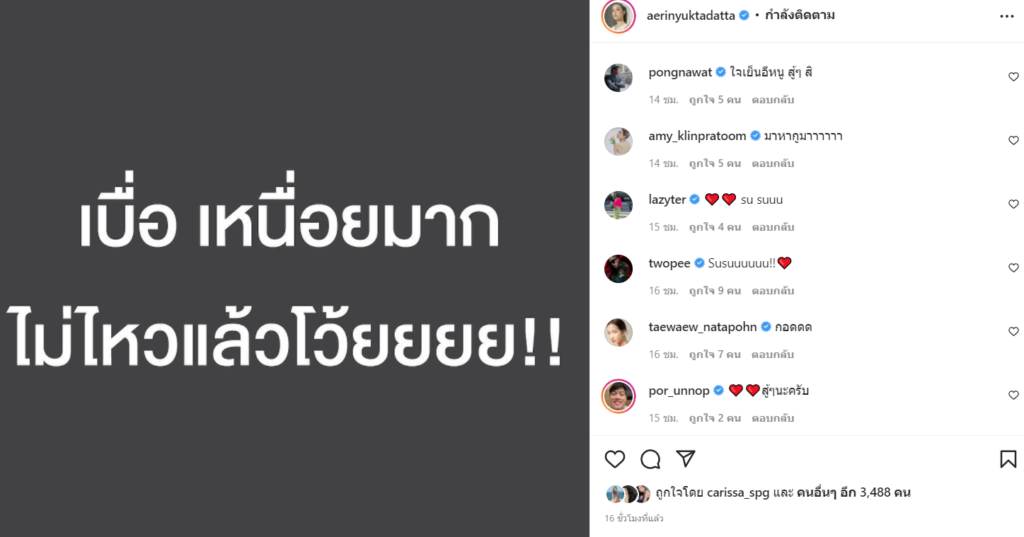Reply to pongnawat's comment via ตอบกลับ
The width and height of the screenshot is (1024, 537).
pyautogui.click(x=773, y=100)
